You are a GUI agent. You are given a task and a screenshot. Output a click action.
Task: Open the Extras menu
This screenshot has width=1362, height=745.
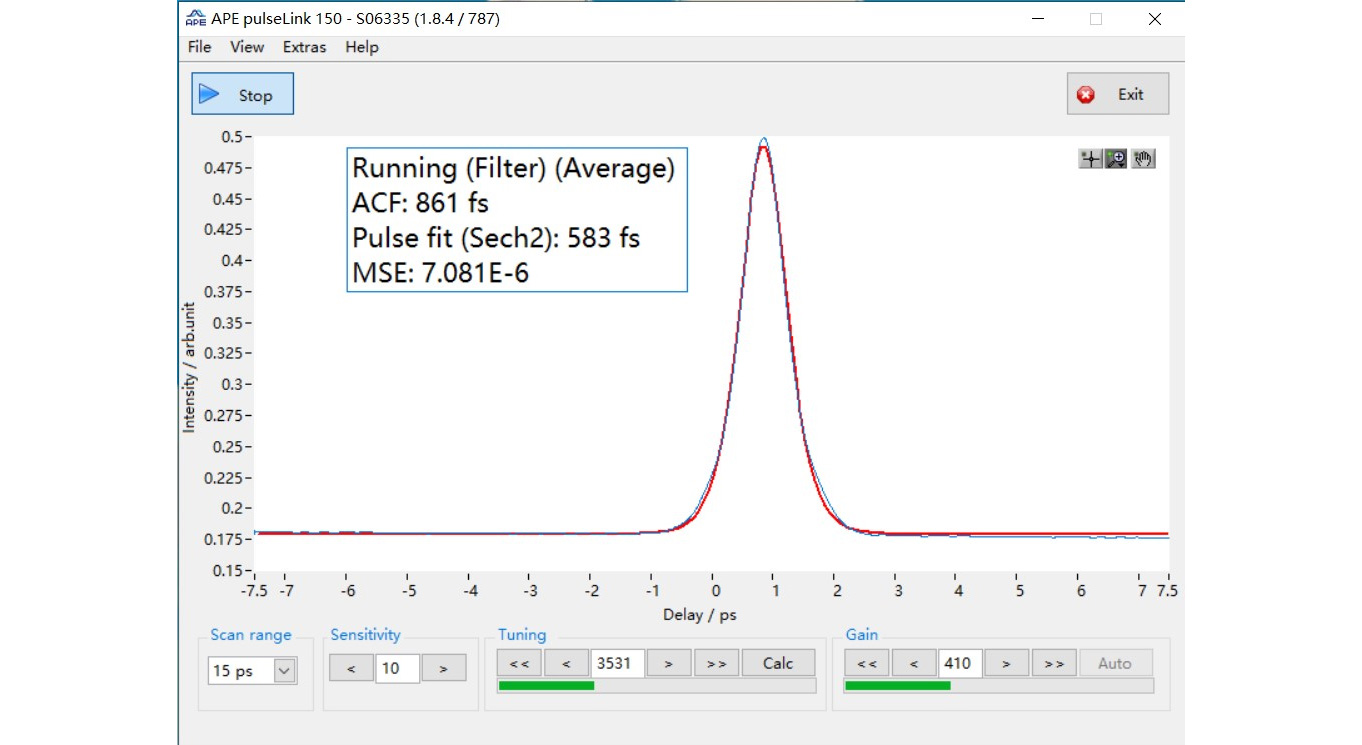pos(304,47)
